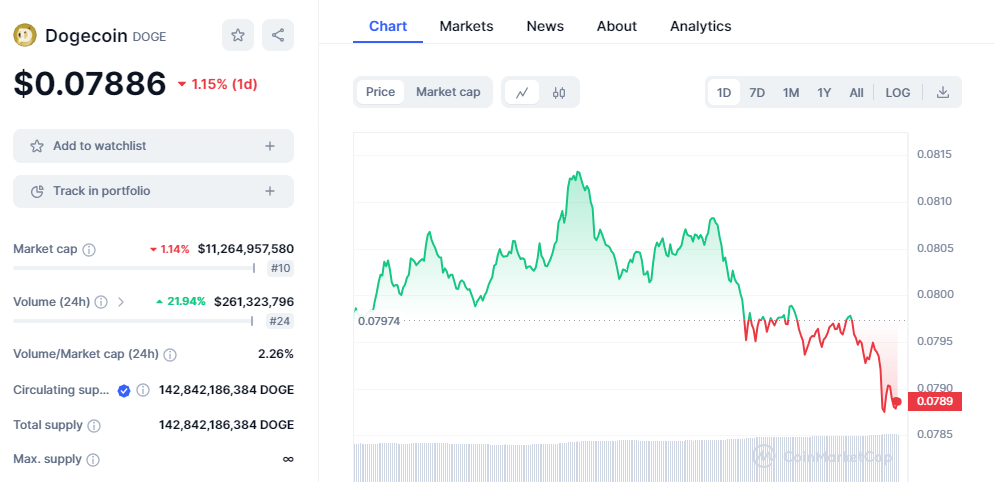Click the green price peak on the chart
This screenshot has width=995, height=482.
pos(577,173)
